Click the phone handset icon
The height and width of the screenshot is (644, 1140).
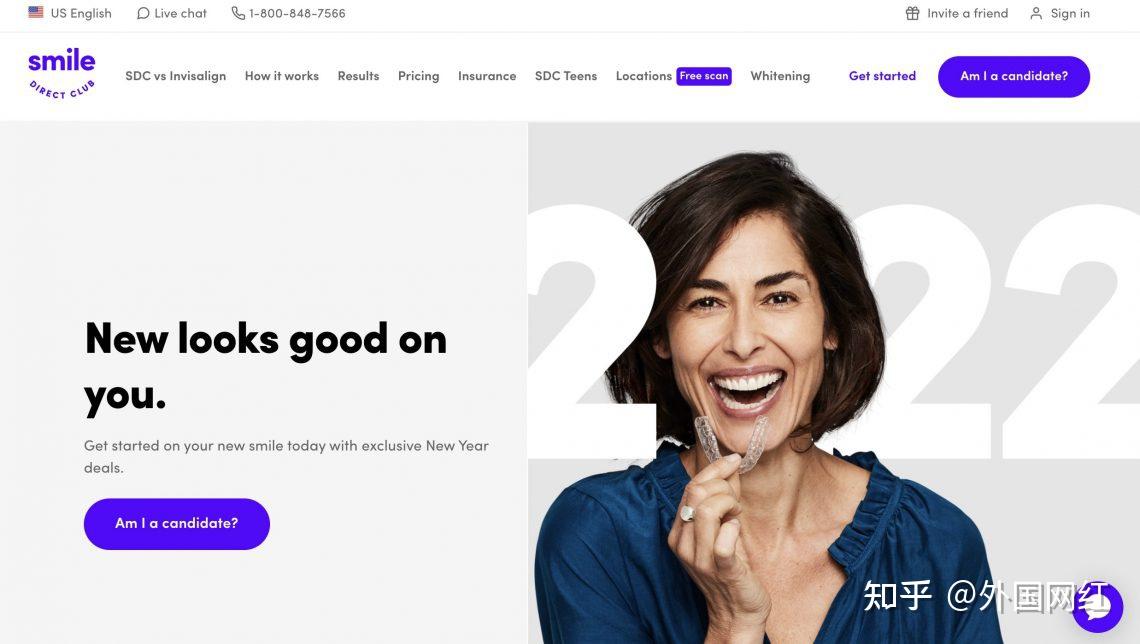pos(238,13)
